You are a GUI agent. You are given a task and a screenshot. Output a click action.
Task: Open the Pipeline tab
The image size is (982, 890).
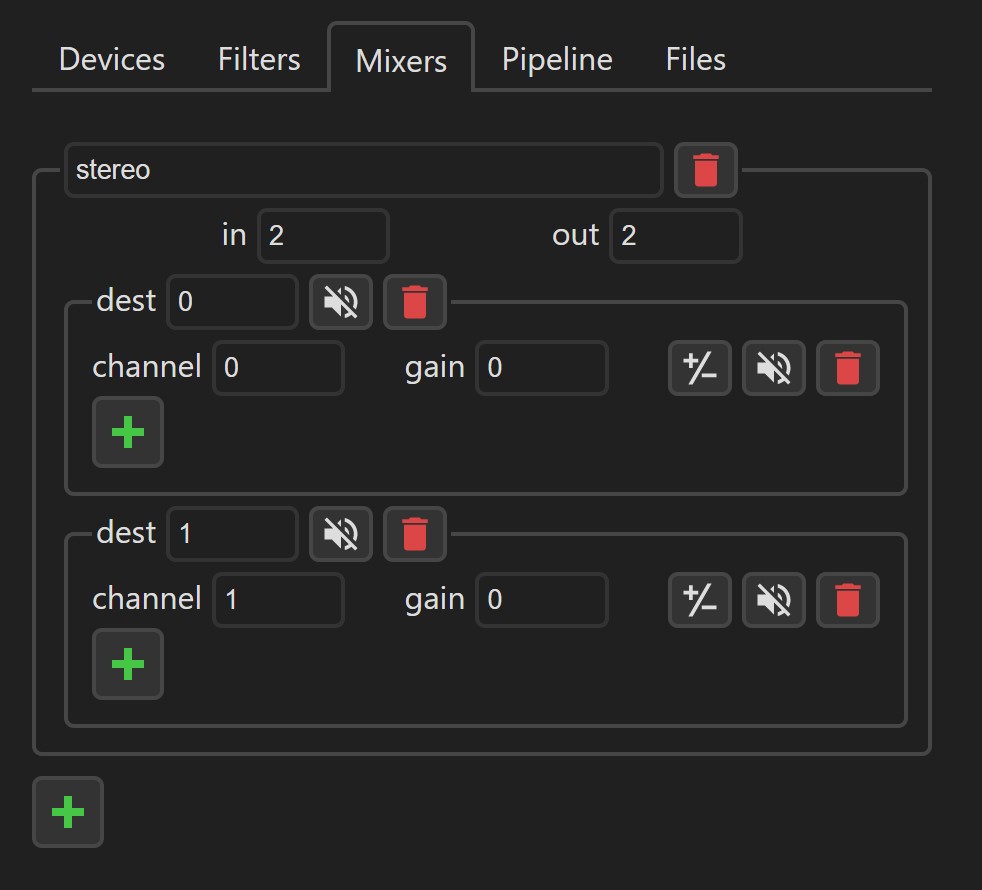pyautogui.click(x=557, y=60)
